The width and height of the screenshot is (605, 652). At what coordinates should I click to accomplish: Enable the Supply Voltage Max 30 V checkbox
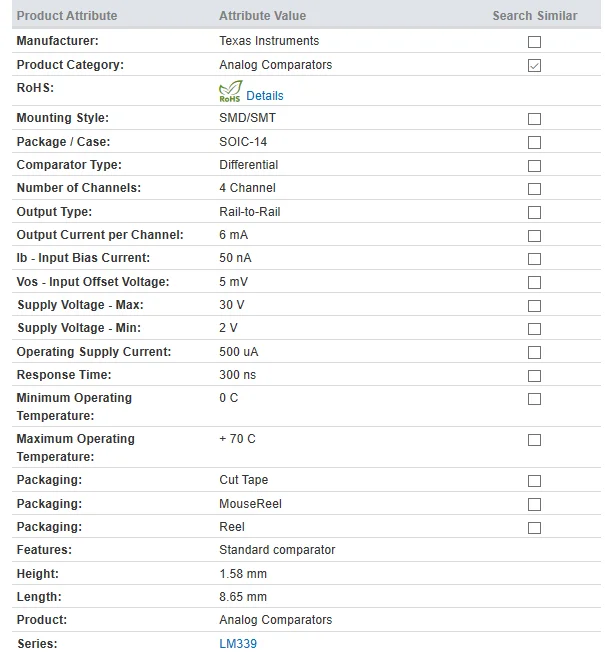(534, 306)
